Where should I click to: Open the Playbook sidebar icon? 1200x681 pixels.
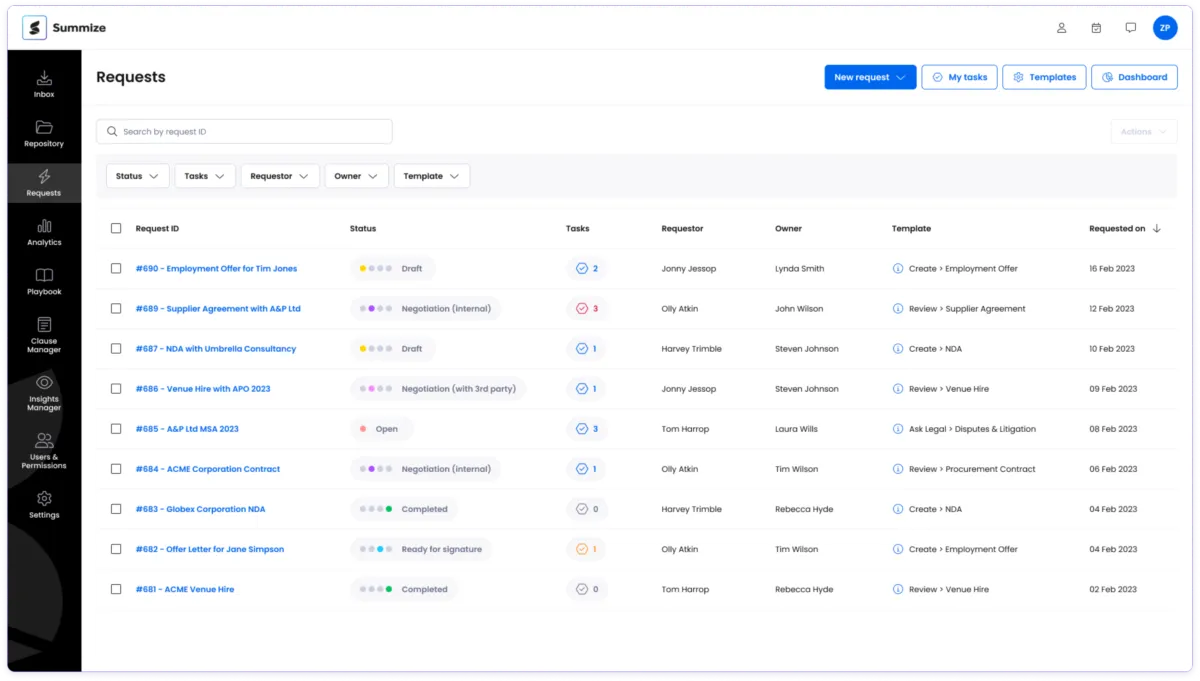[x=44, y=277]
